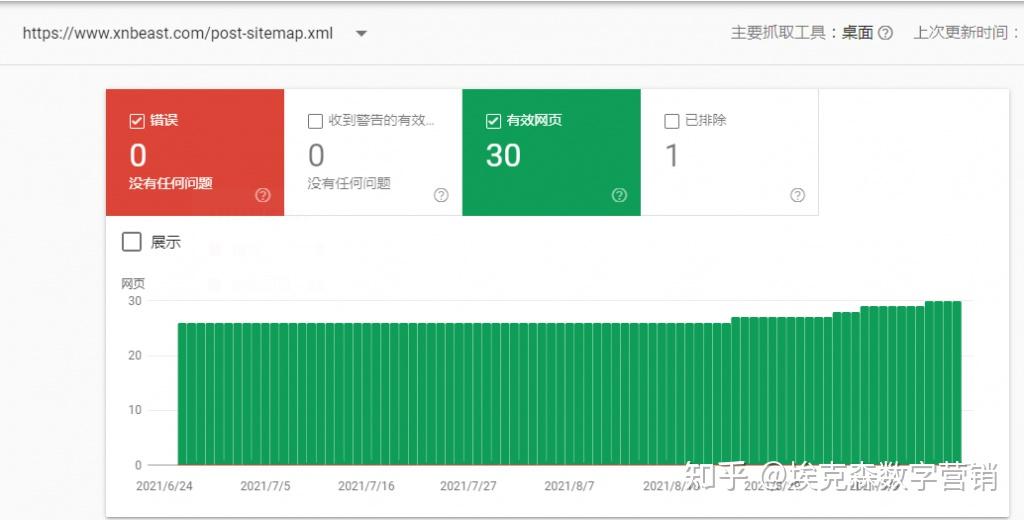The height and width of the screenshot is (520, 1024).
Task: Click the 2021/7/5 axis date label
Action: click(265, 486)
